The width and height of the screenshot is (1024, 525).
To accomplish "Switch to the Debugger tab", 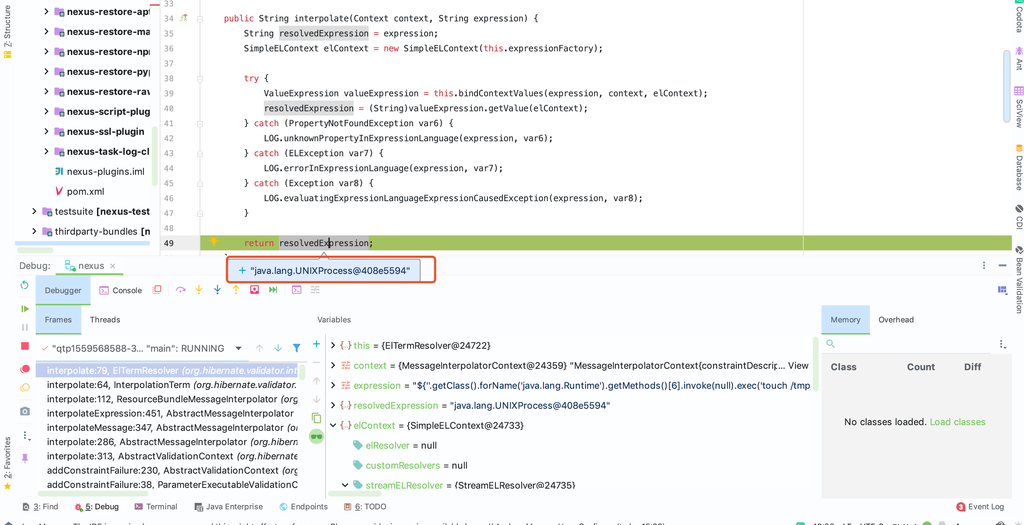I will [x=63, y=291].
